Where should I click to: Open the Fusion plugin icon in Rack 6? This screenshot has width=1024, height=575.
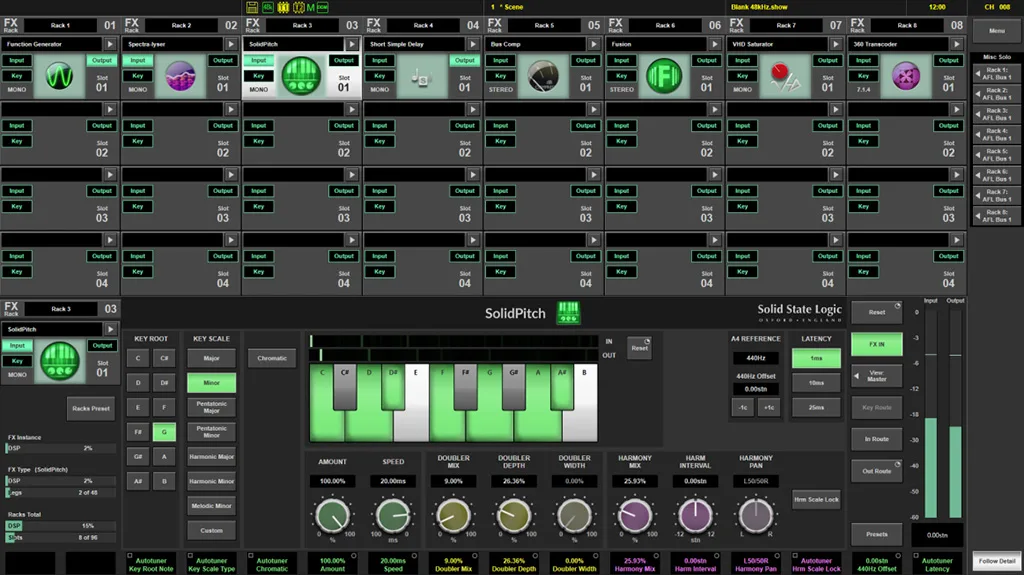coord(664,76)
